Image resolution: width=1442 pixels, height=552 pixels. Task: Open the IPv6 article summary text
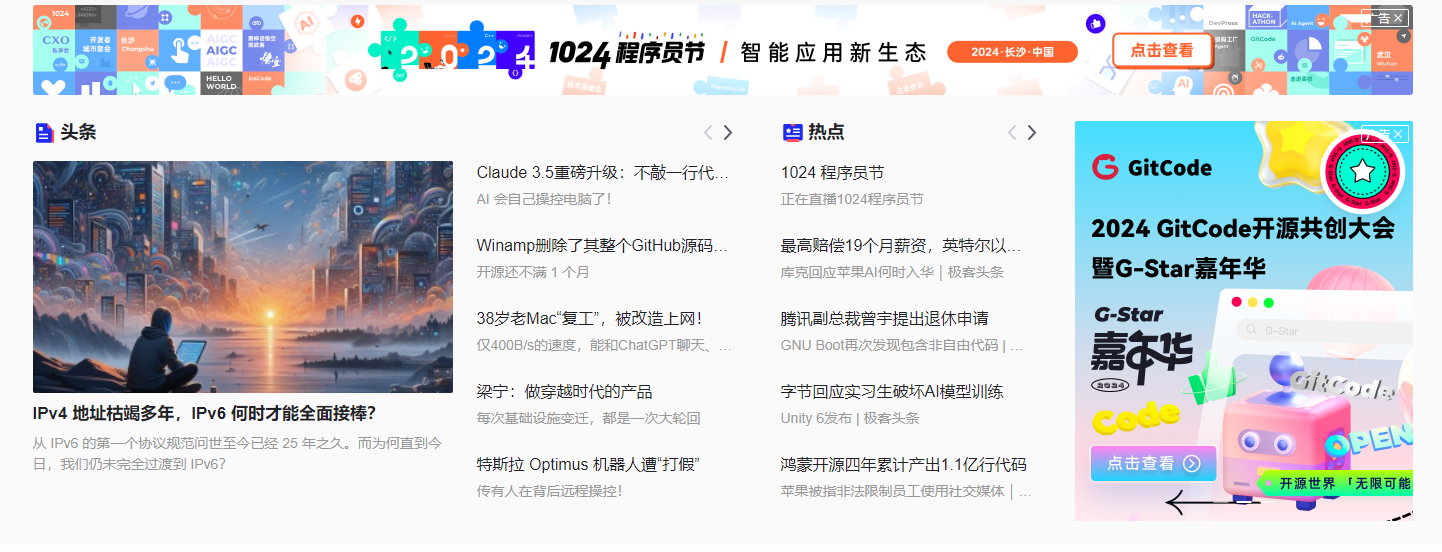coord(238,453)
